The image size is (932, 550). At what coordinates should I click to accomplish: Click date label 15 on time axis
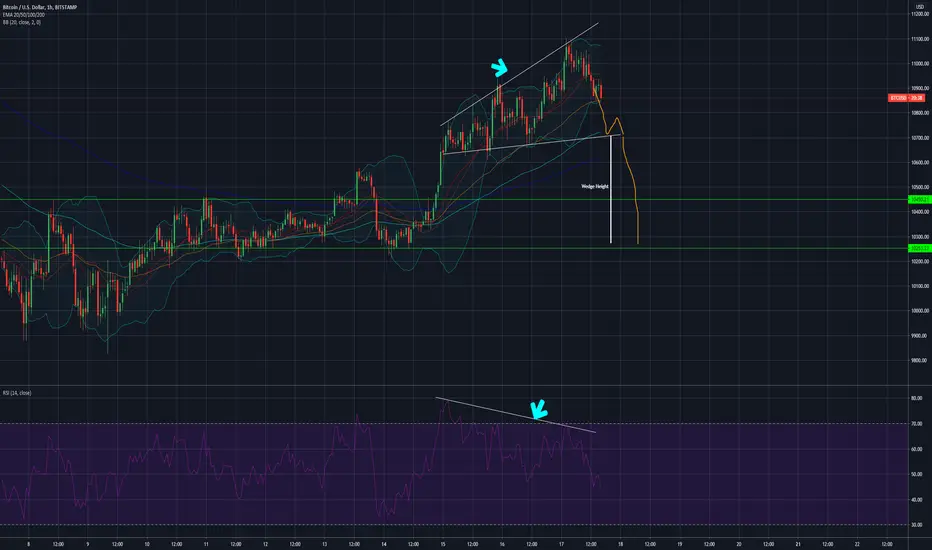(x=443, y=544)
